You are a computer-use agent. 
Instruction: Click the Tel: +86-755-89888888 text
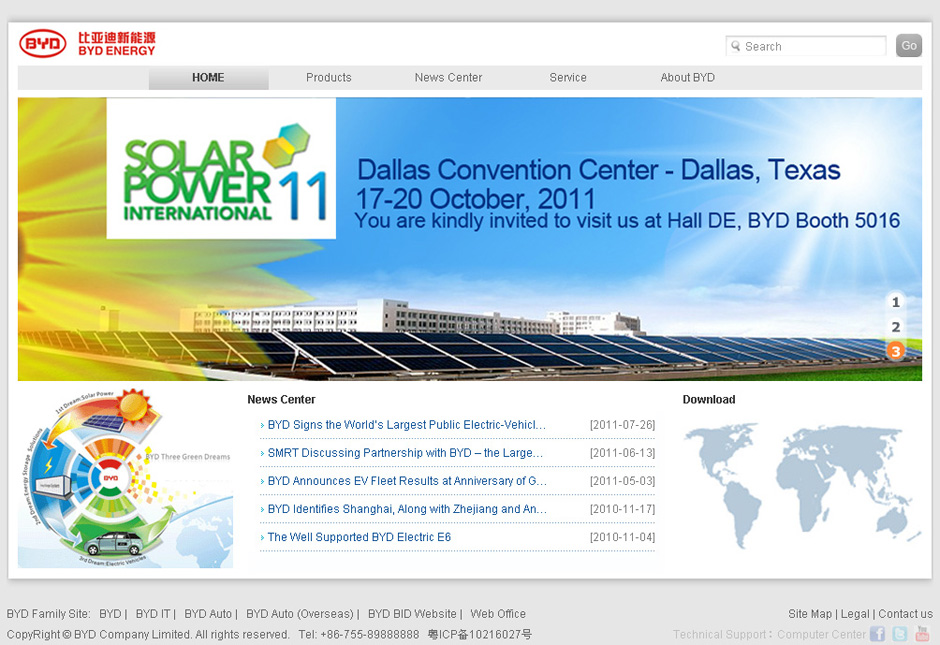tap(358, 635)
